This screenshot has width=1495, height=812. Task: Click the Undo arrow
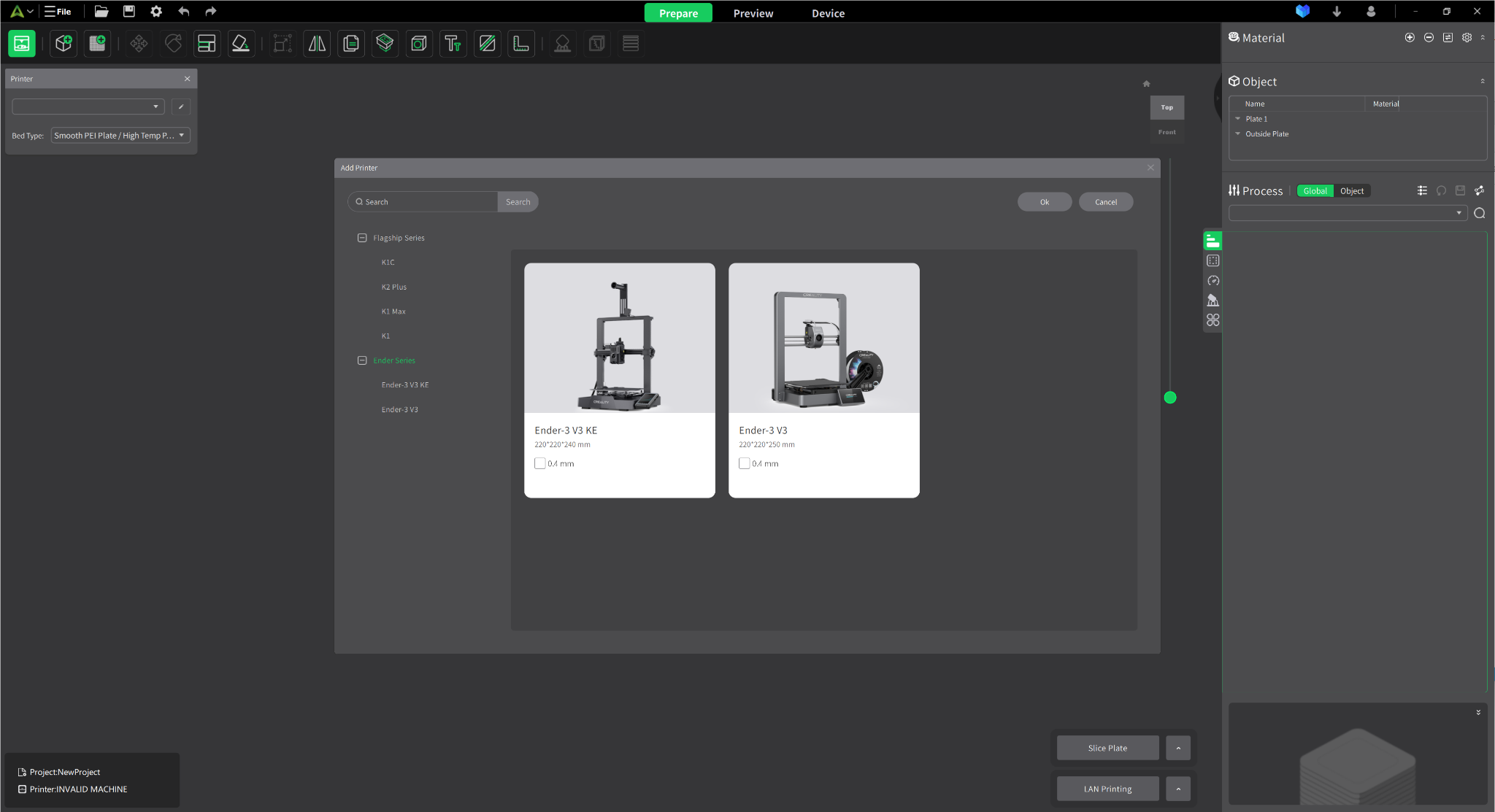pos(184,12)
